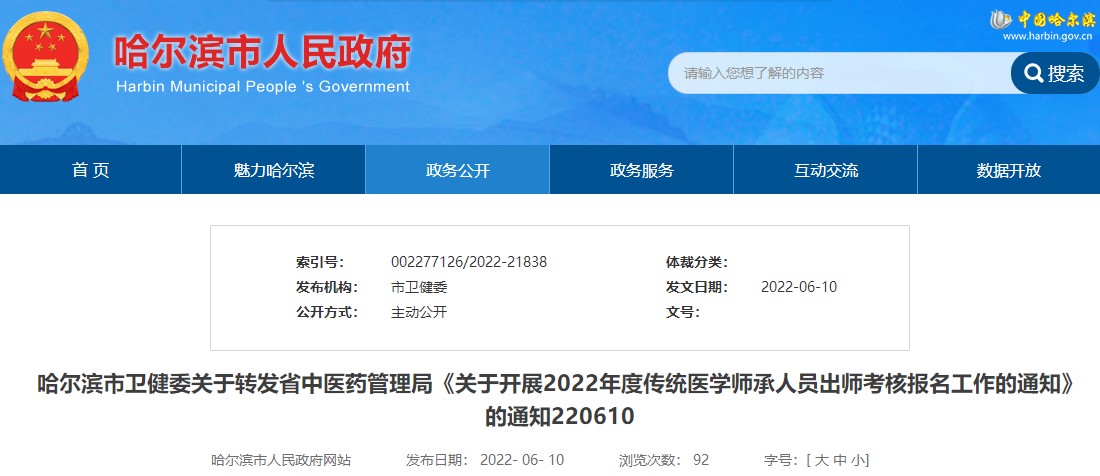The image size is (1100, 476).
Task: Focus the search box with placeholder text
Action: pyautogui.click(x=838, y=73)
